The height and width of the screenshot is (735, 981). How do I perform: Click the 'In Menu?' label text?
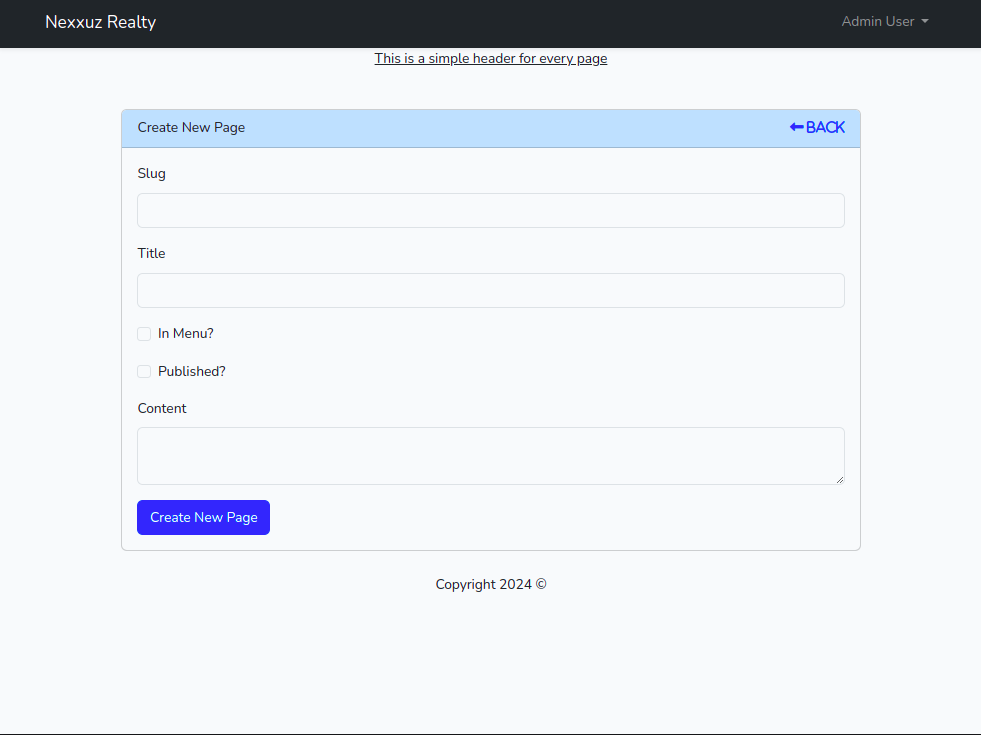186,334
